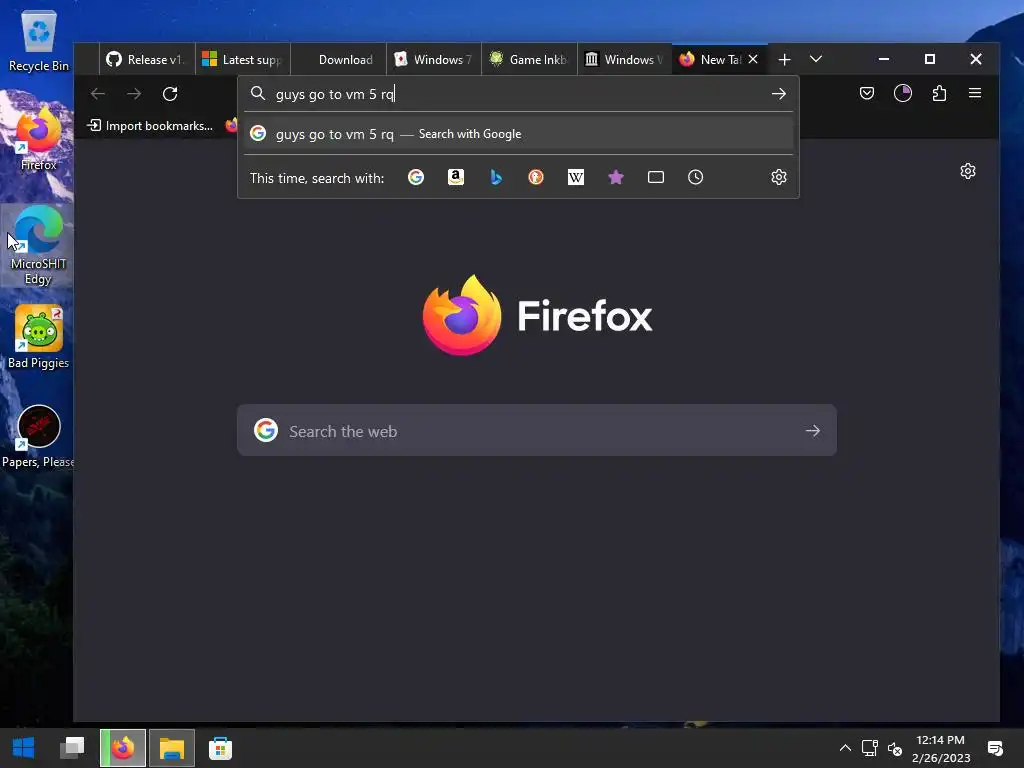This screenshot has width=1024, height=768.
Task: Close the New Tab tab
Action: 753,59
